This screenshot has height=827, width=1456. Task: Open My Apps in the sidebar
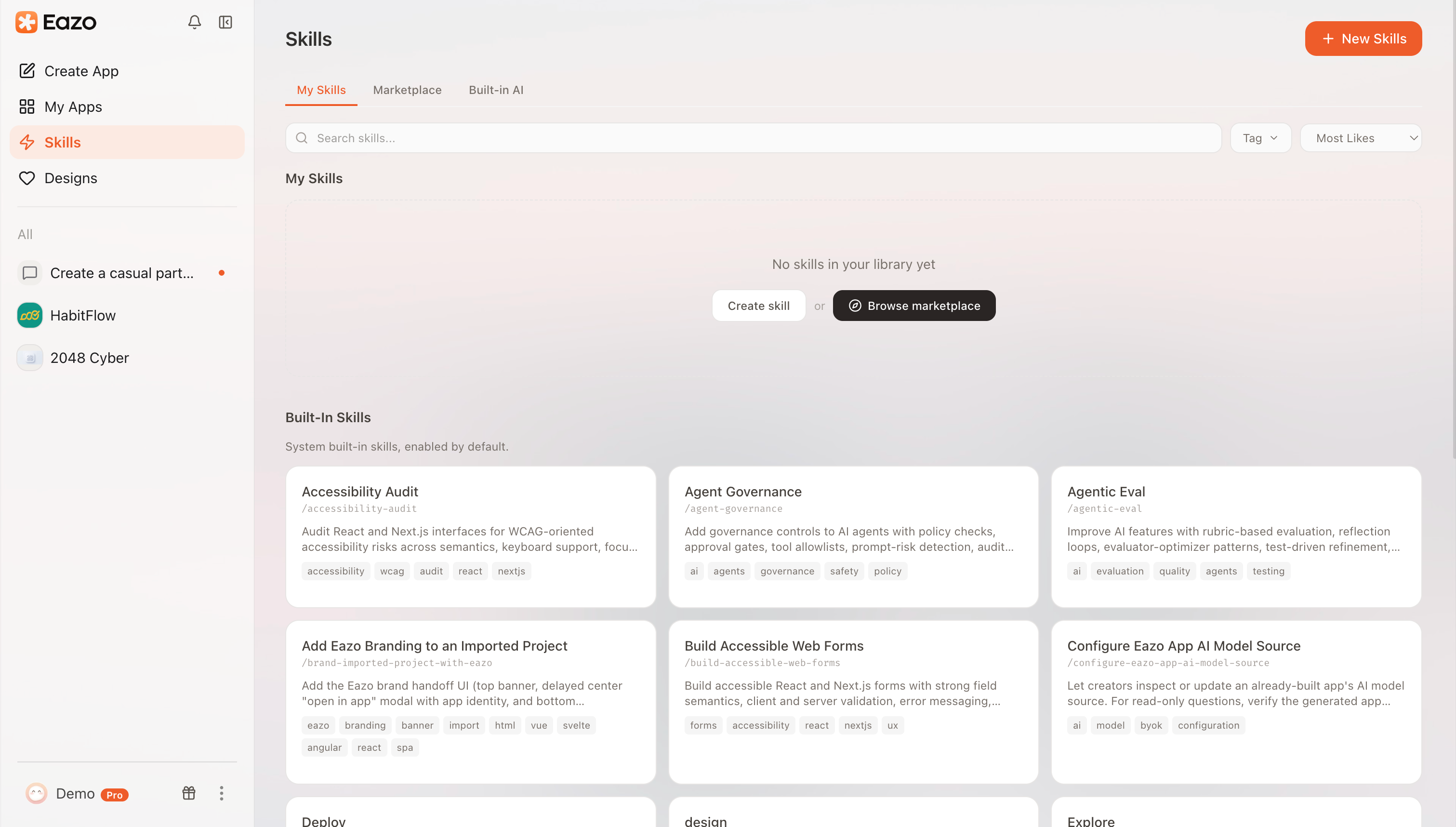coord(127,107)
